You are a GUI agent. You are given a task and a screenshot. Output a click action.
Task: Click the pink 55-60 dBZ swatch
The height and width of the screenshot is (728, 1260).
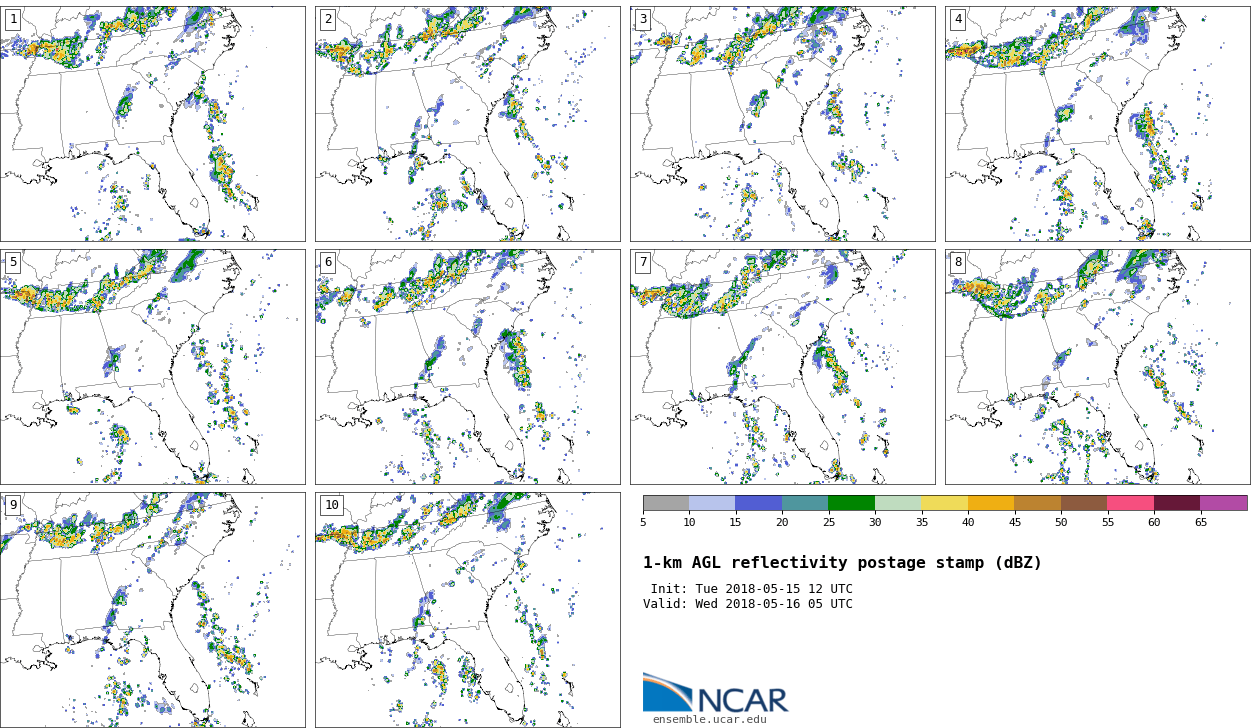click(1130, 503)
